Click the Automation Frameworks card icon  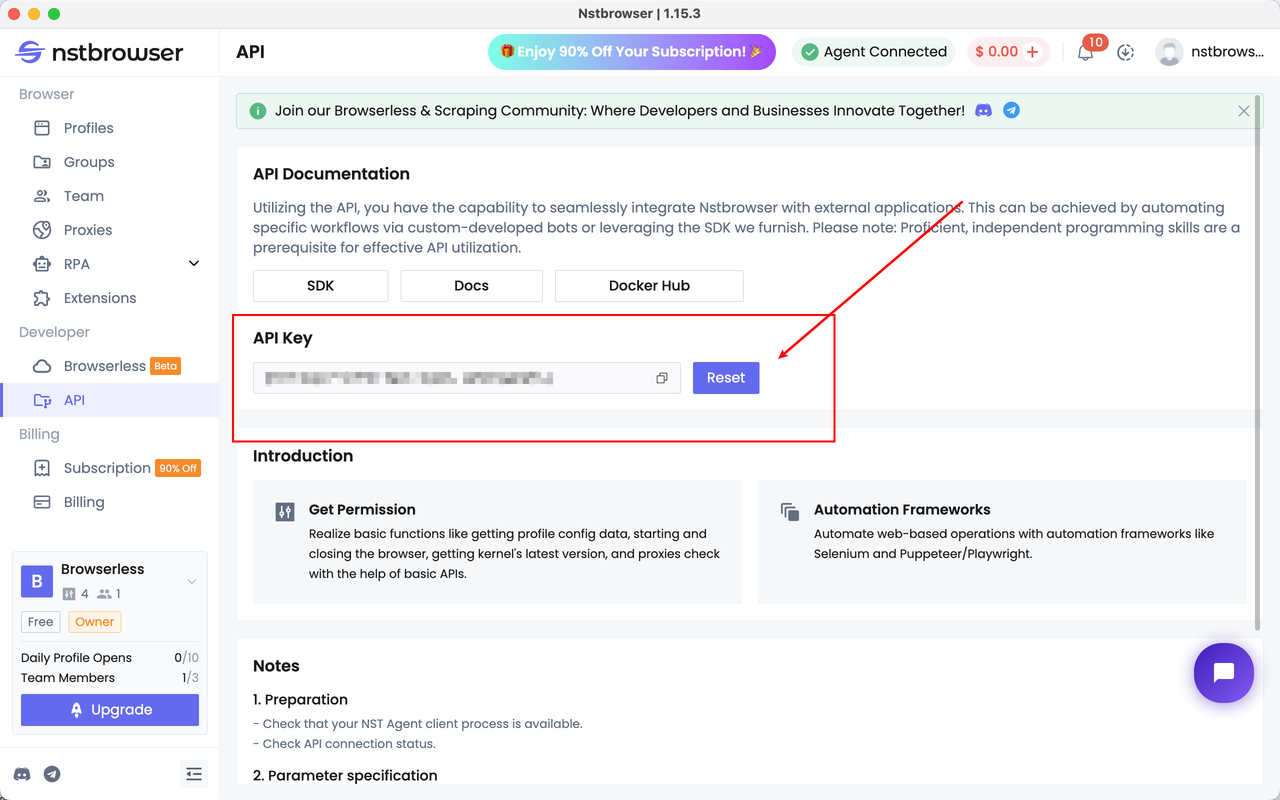point(790,512)
